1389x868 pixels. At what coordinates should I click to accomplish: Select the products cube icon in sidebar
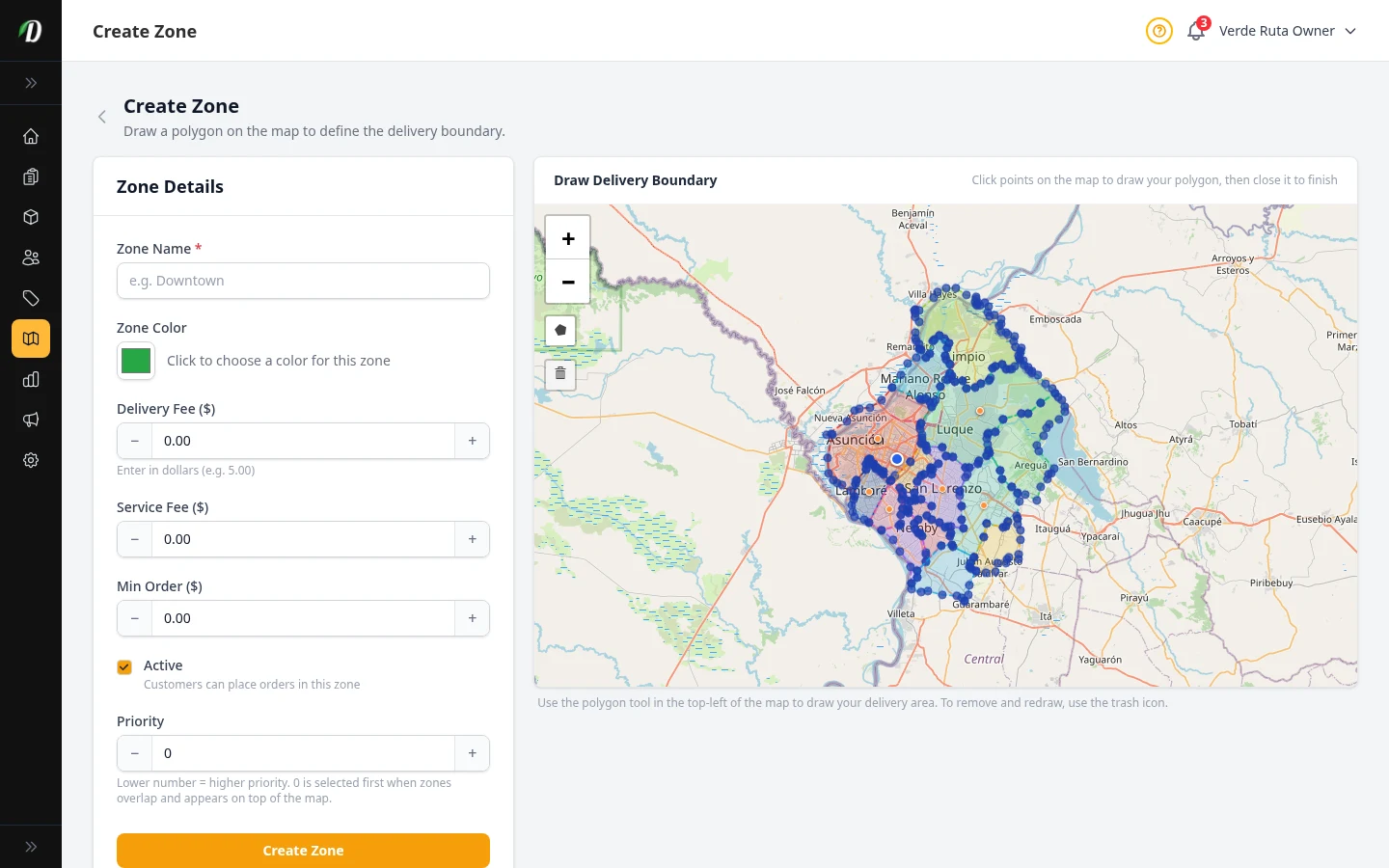pos(30,217)
